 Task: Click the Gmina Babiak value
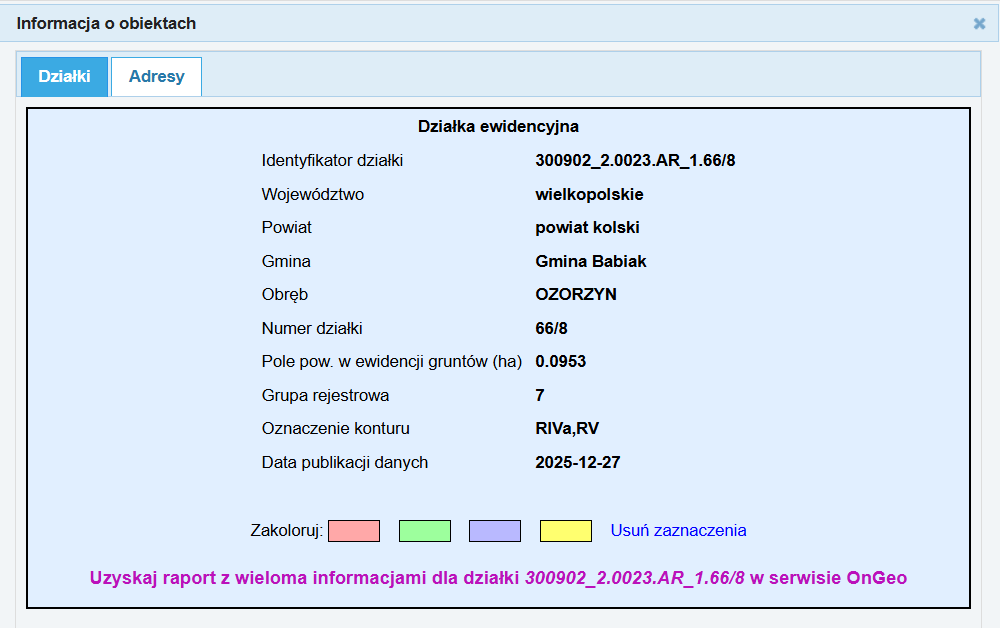click(x=591, y=261)
